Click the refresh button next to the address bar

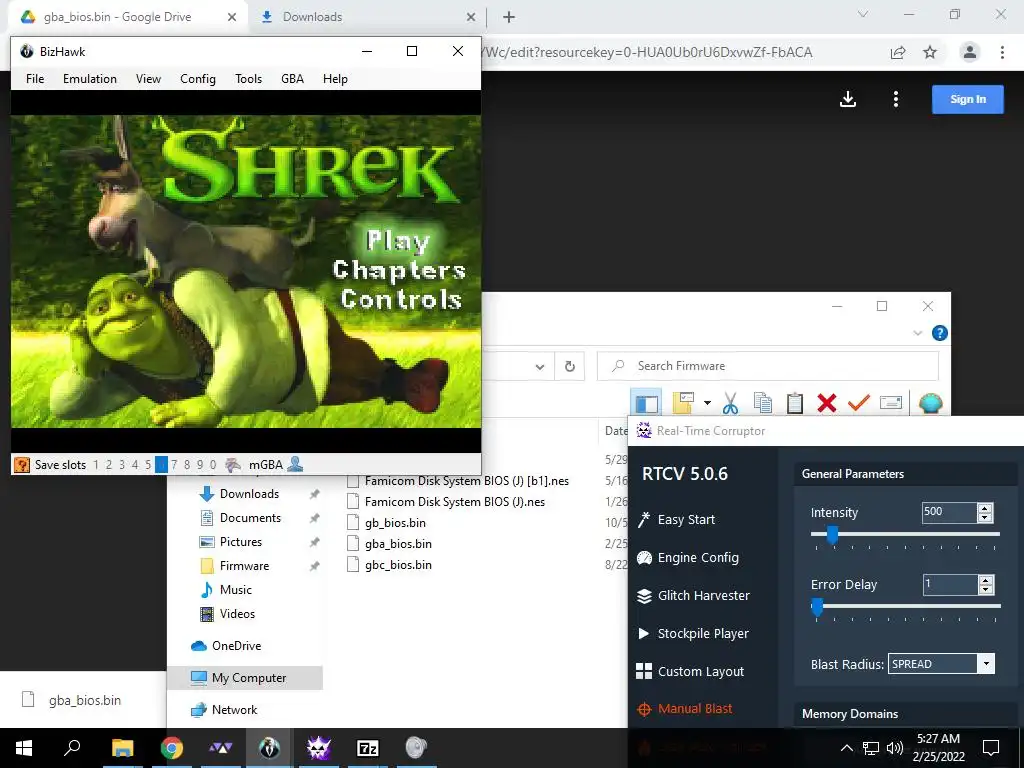click(569, 366)
